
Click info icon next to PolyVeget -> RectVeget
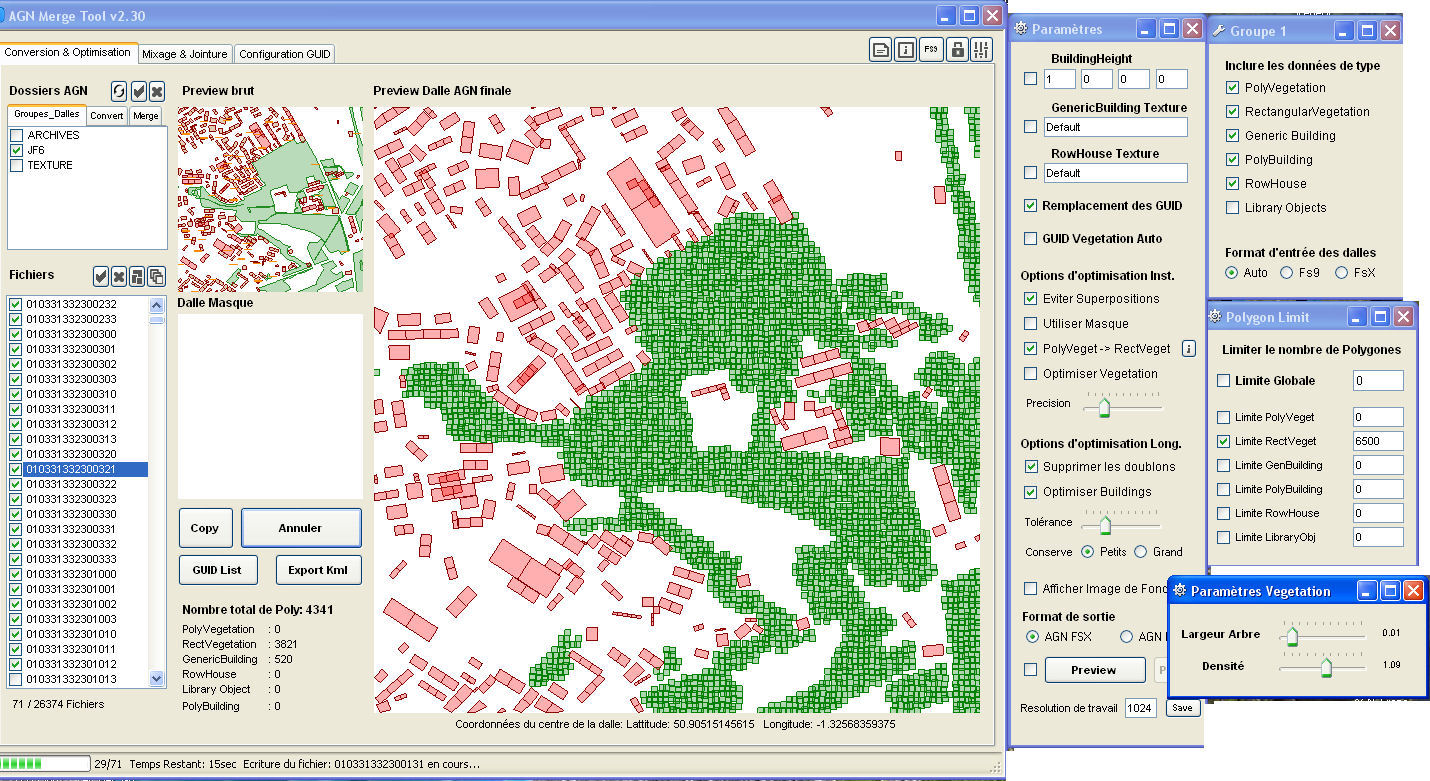1189,349
